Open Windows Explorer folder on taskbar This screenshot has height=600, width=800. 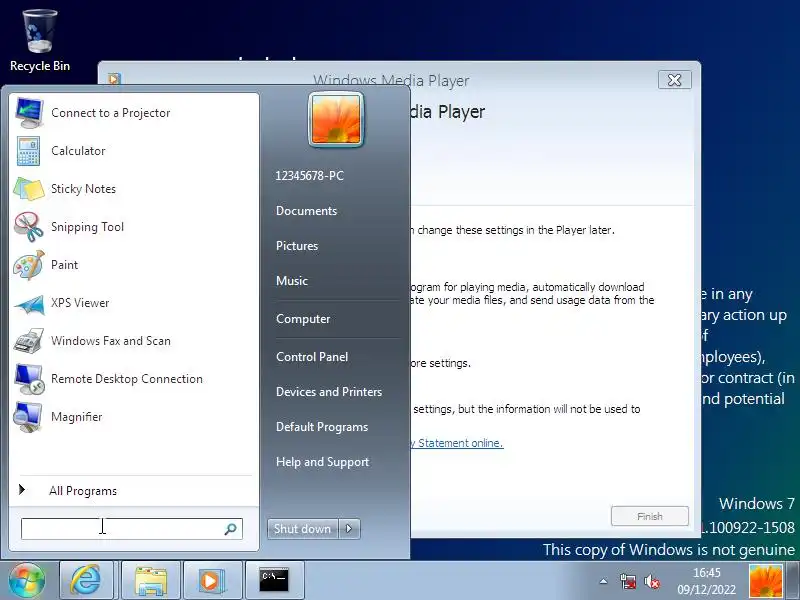[x=151, y=580]
